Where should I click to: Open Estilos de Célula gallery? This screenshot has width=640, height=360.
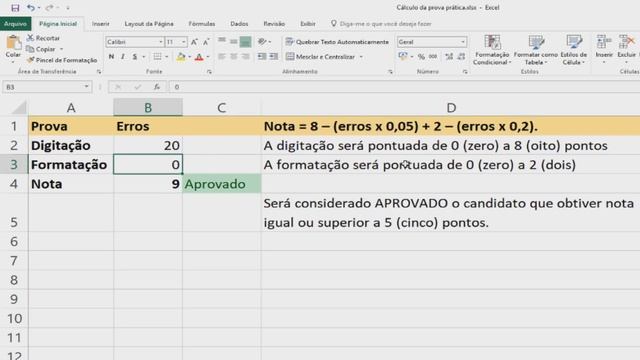573,50
